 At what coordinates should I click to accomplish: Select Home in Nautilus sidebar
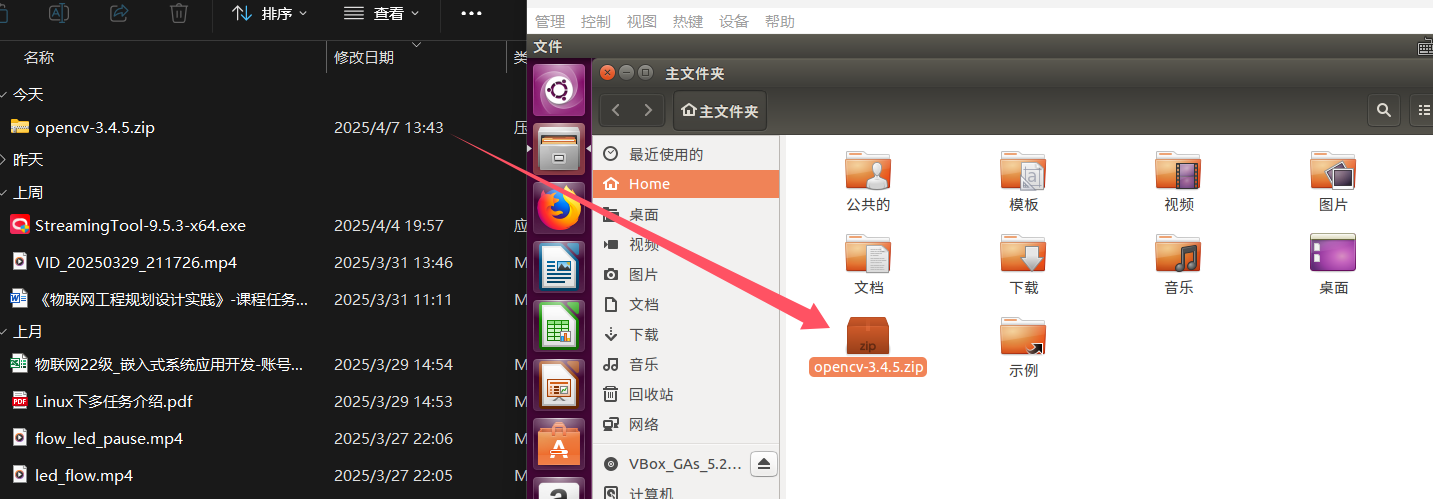(x=686, y=184)
